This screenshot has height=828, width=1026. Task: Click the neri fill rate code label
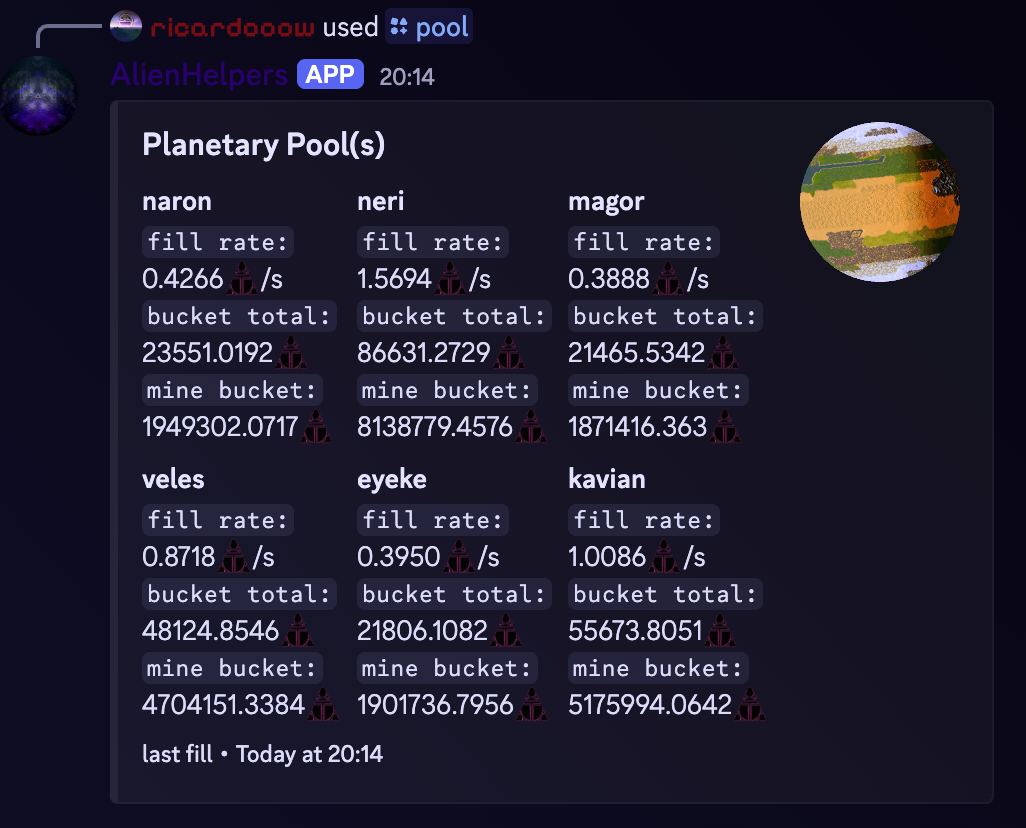click(433, 242)
